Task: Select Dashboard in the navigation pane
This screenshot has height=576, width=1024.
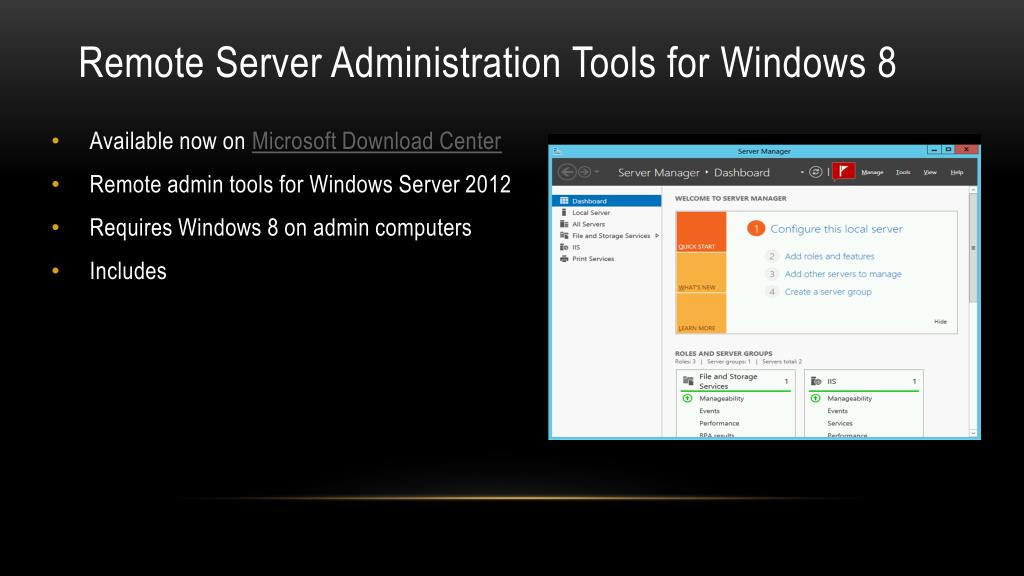Action: pos(607,201)
